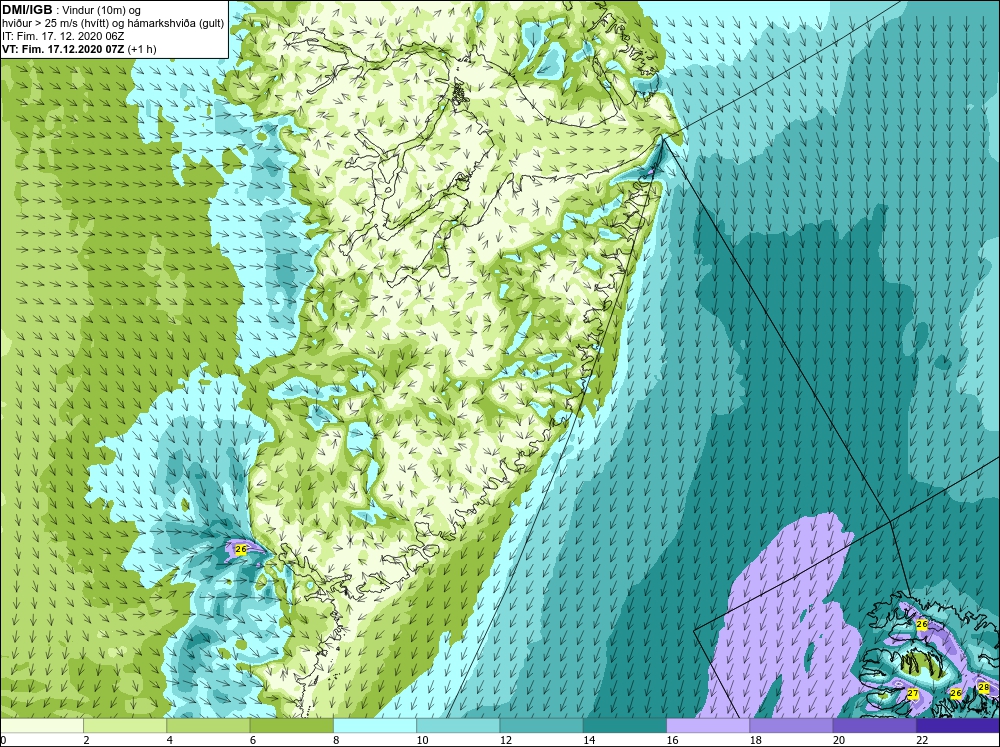
Task: Click the "IT: Fim. 17. 12. 2020 06Z" line
Action: pyautogui.click(x=63, y=36)
